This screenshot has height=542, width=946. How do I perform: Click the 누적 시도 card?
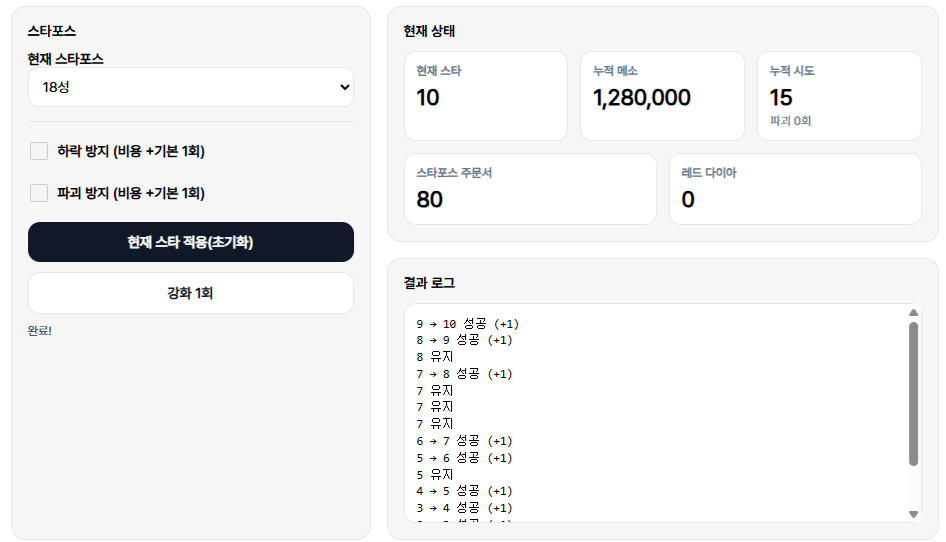tap(838, 96)
